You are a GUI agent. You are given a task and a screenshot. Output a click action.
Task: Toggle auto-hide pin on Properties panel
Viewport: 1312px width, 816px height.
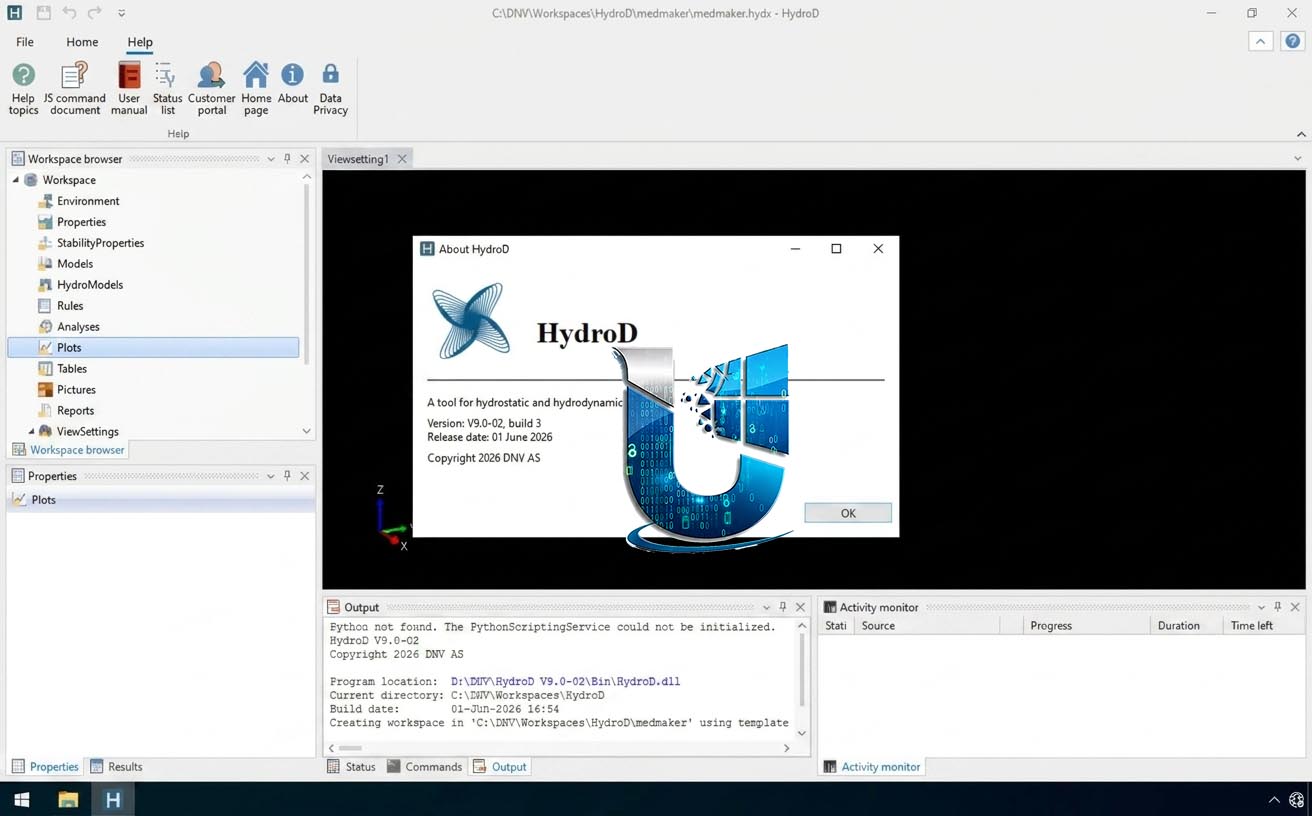pos(288,476)
